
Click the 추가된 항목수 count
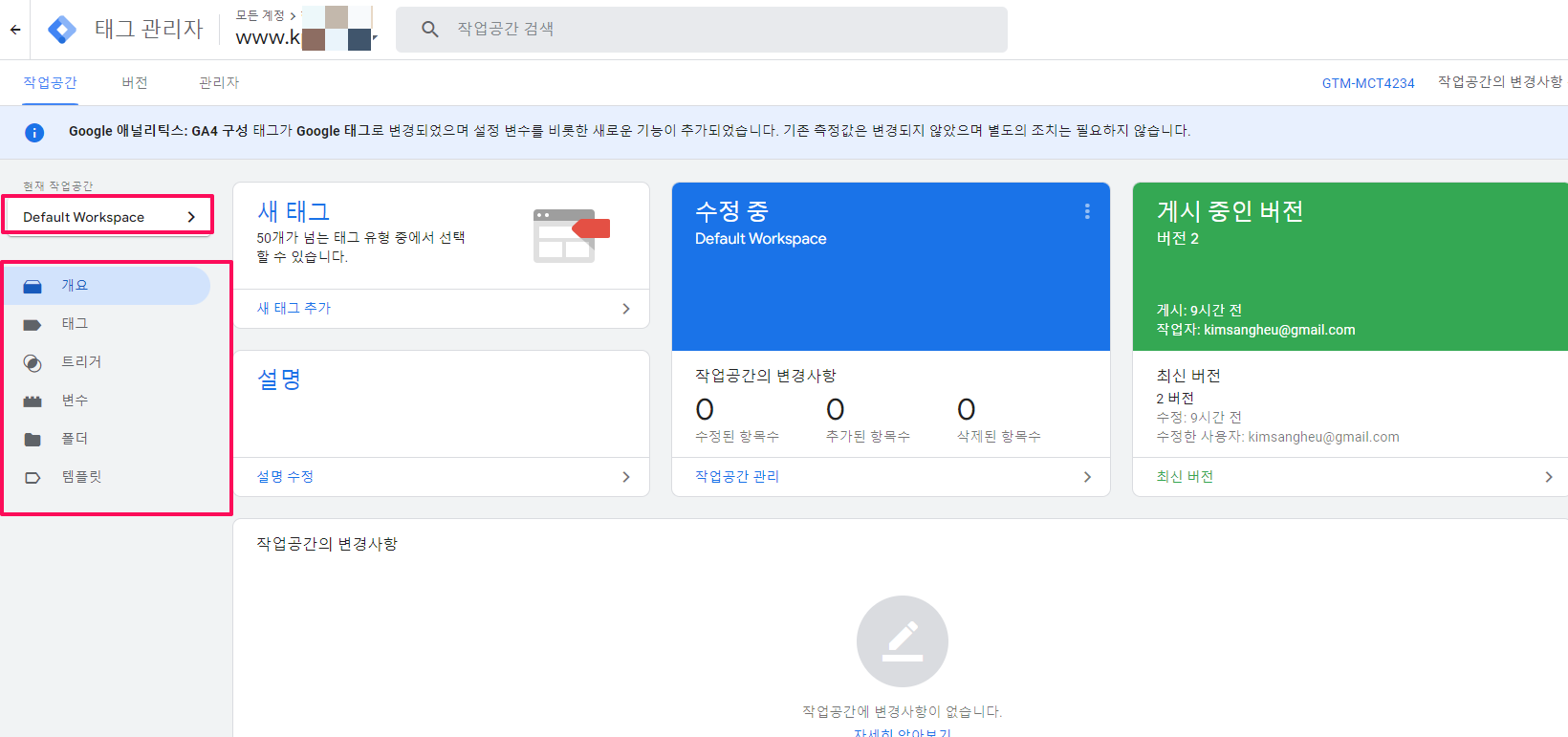[x=836, y=410]
